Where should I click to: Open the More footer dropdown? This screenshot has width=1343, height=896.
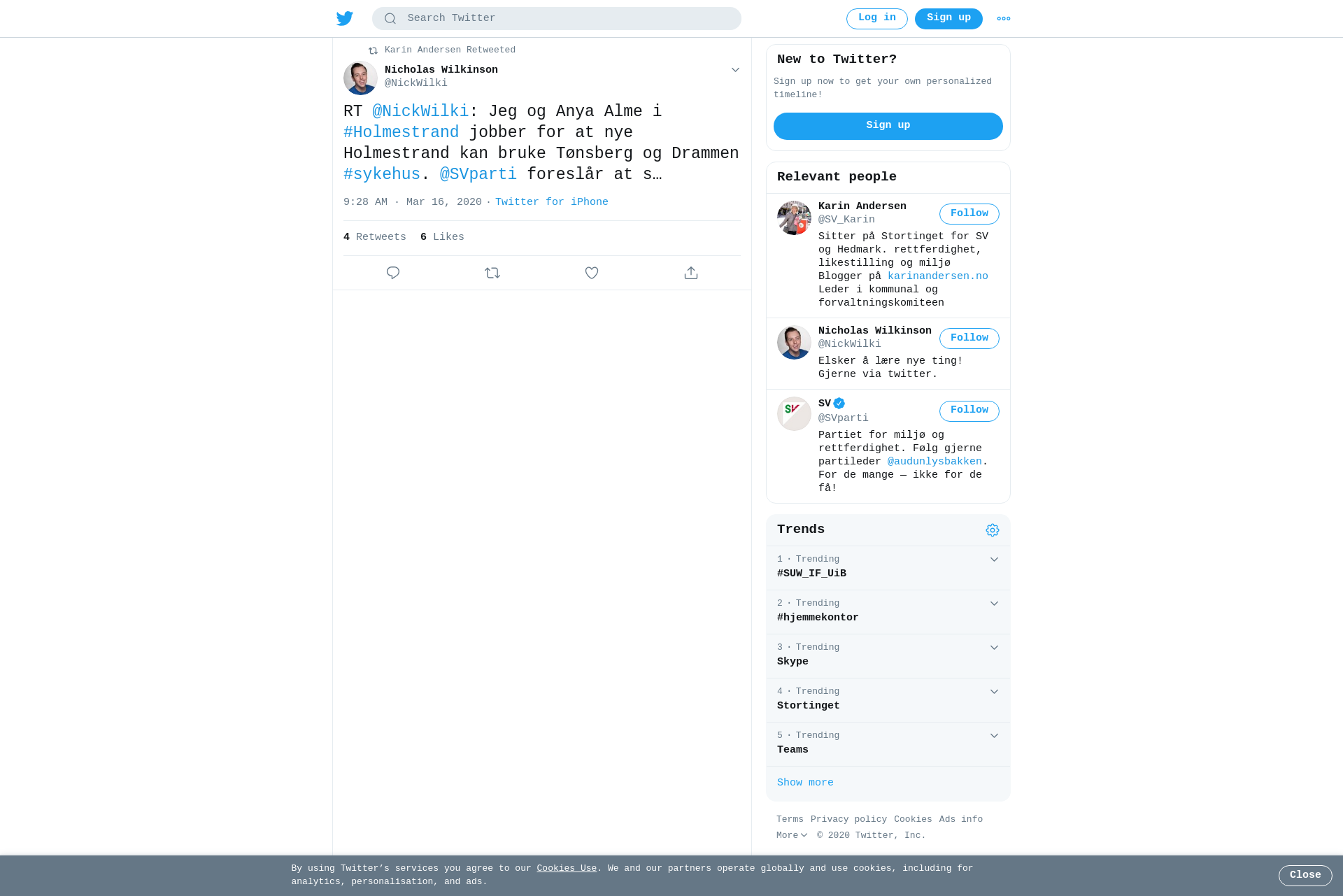[x=792, y=835]
